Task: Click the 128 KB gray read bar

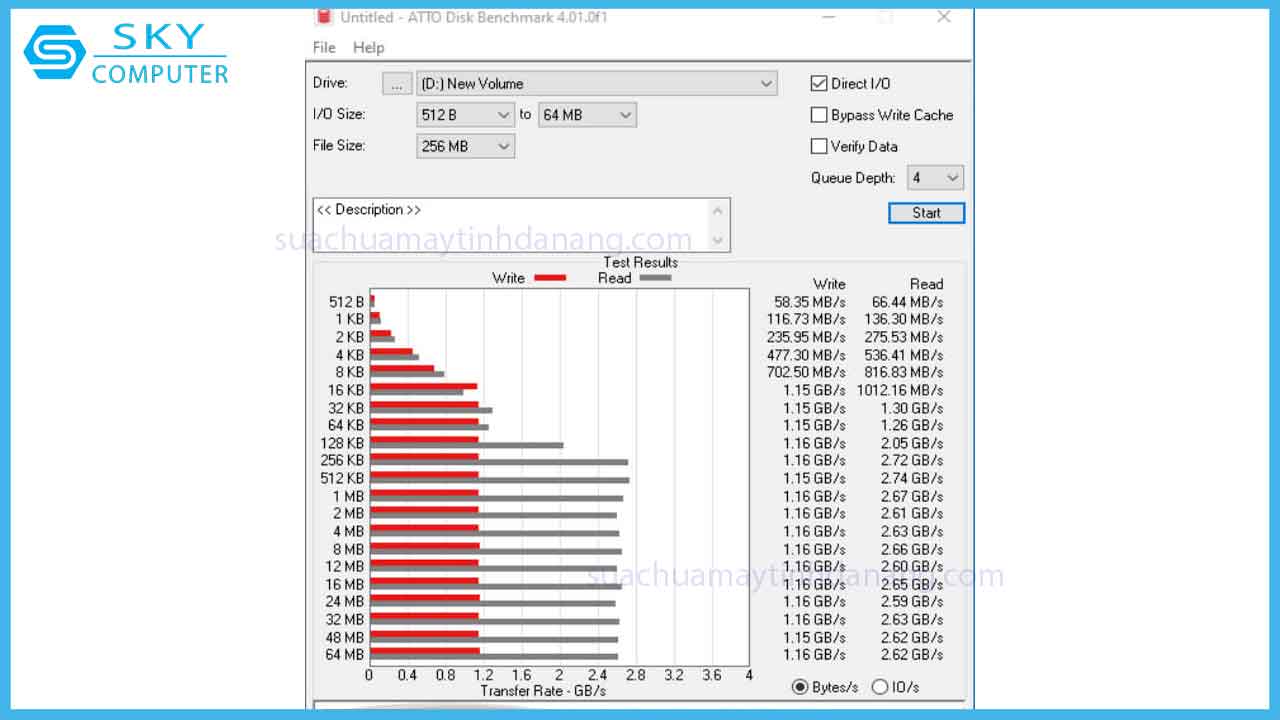Action: (467, 446)
